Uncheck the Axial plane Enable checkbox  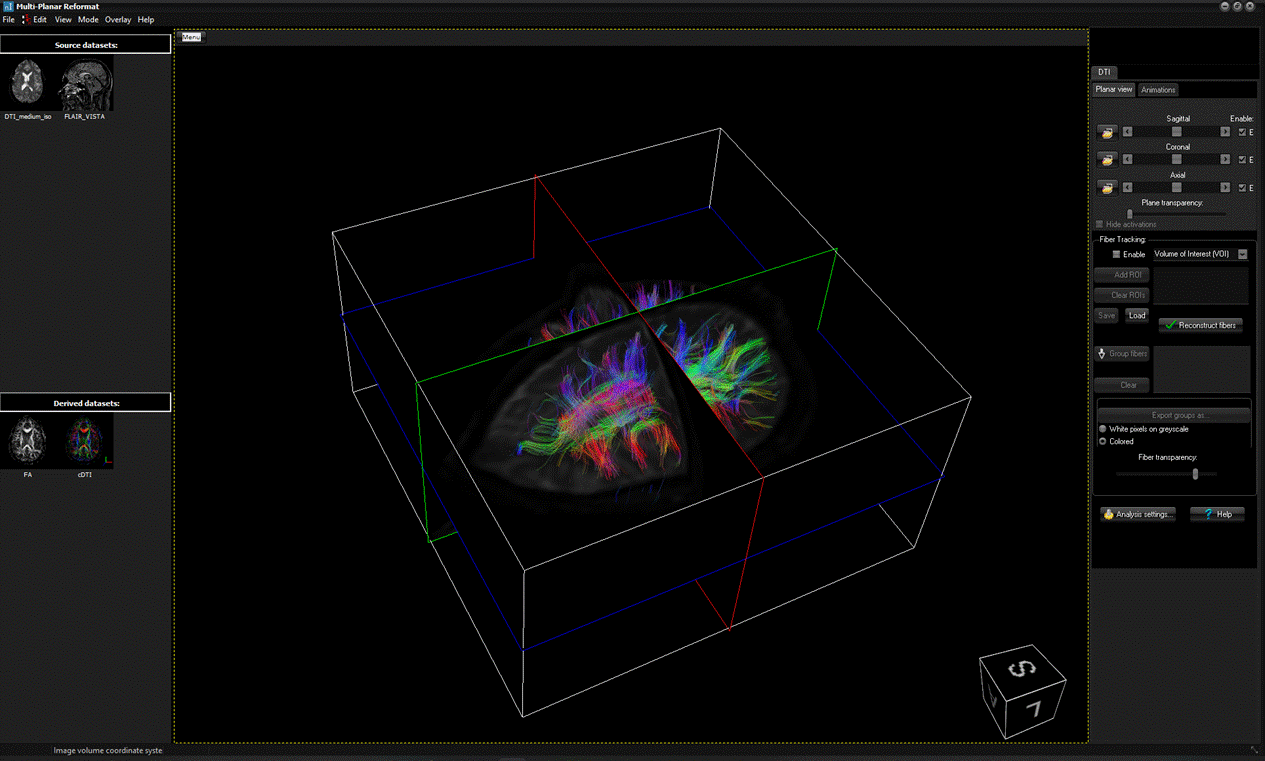click(1242, 188)
